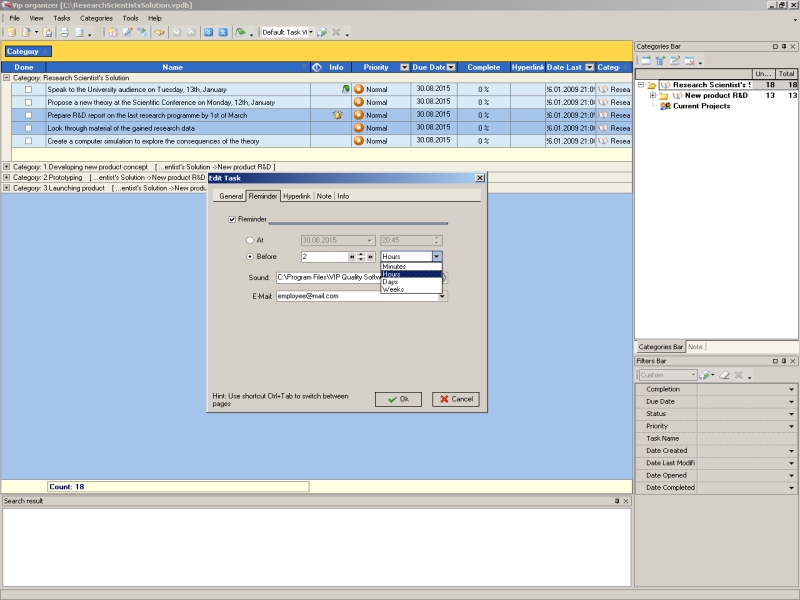The width and height of the screenshot is (800, 600).
Task: Select the 'At' radio button
Action: click(x=250, y=240)
